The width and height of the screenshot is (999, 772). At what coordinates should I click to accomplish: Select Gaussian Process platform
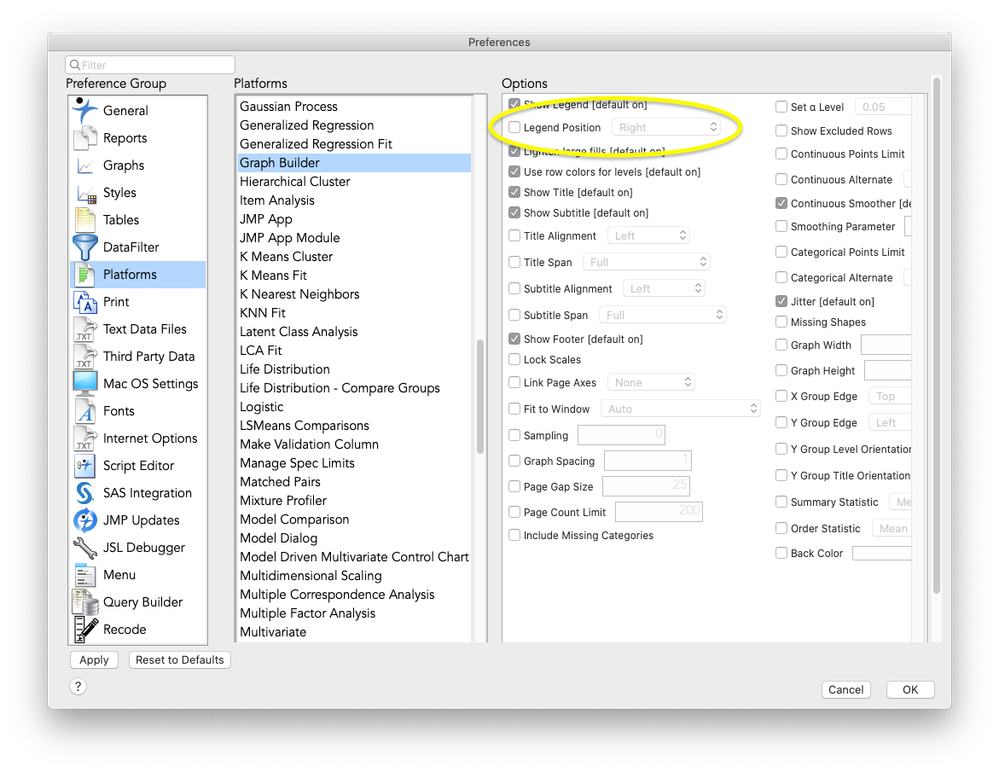pyautogui.click(x=354, y=106)
